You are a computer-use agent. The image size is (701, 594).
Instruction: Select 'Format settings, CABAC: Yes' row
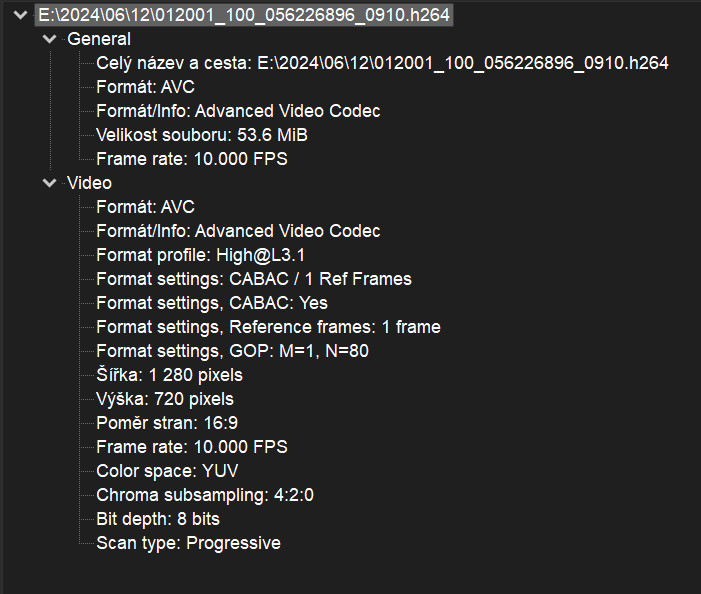pyautogui.click(x=212, y=304)
